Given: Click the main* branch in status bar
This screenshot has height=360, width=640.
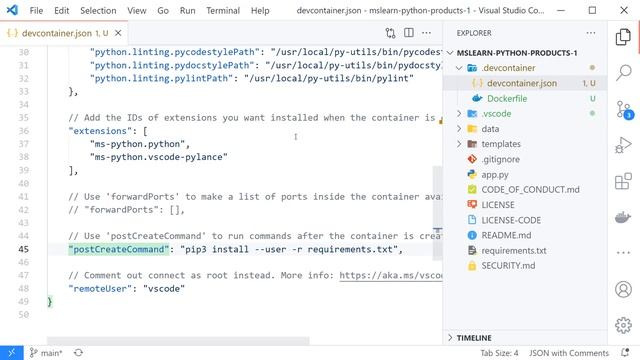Looking at the screenshot, I should click(x=46, y=353).
